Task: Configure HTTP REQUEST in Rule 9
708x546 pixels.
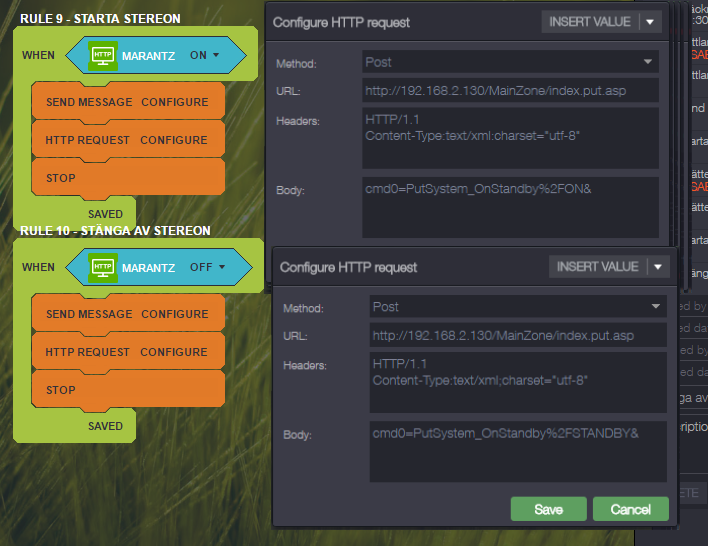Action: [174, 140]
